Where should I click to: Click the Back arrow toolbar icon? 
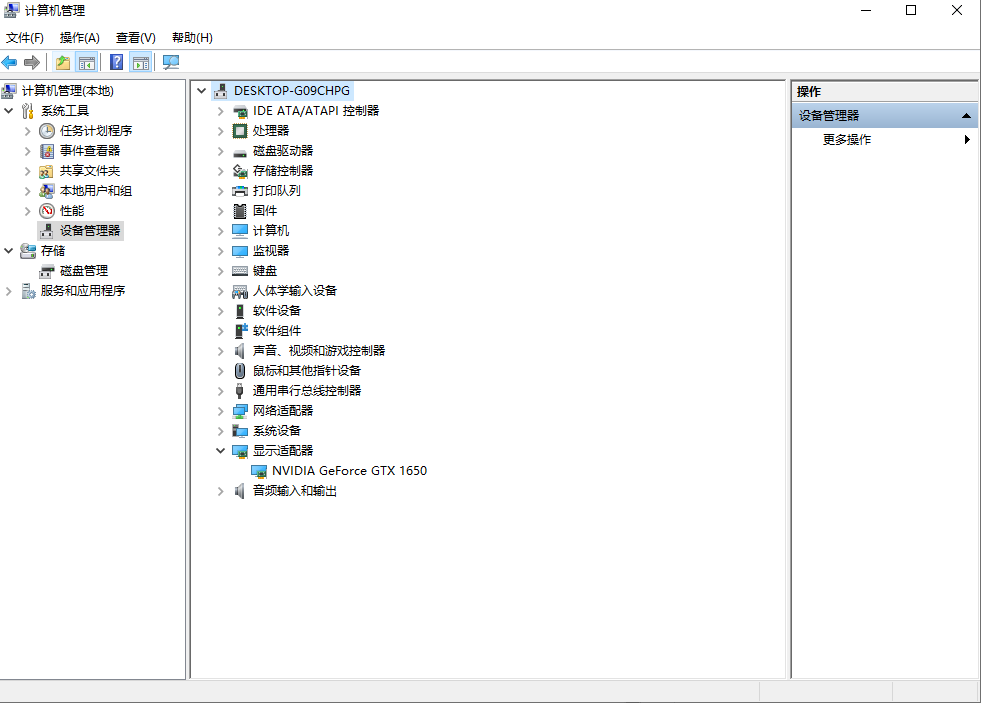pos(9,63)
